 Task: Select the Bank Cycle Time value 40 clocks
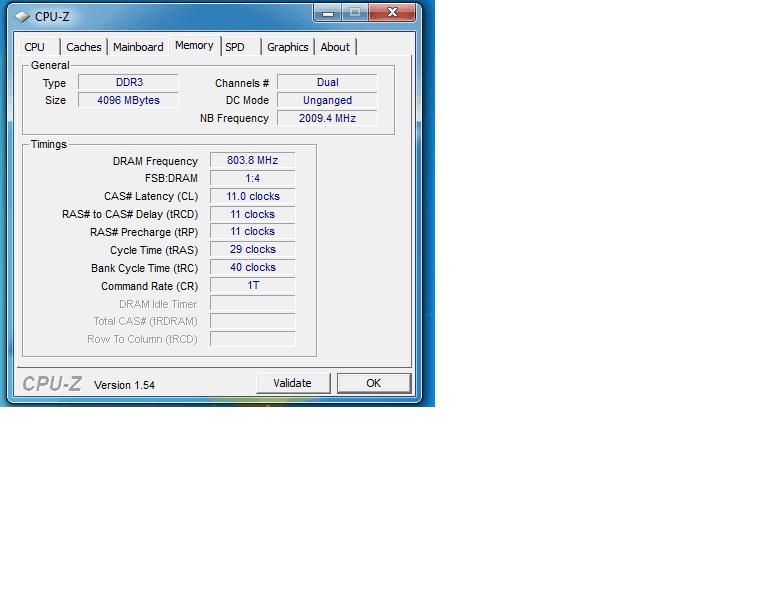tap(253, 268)
